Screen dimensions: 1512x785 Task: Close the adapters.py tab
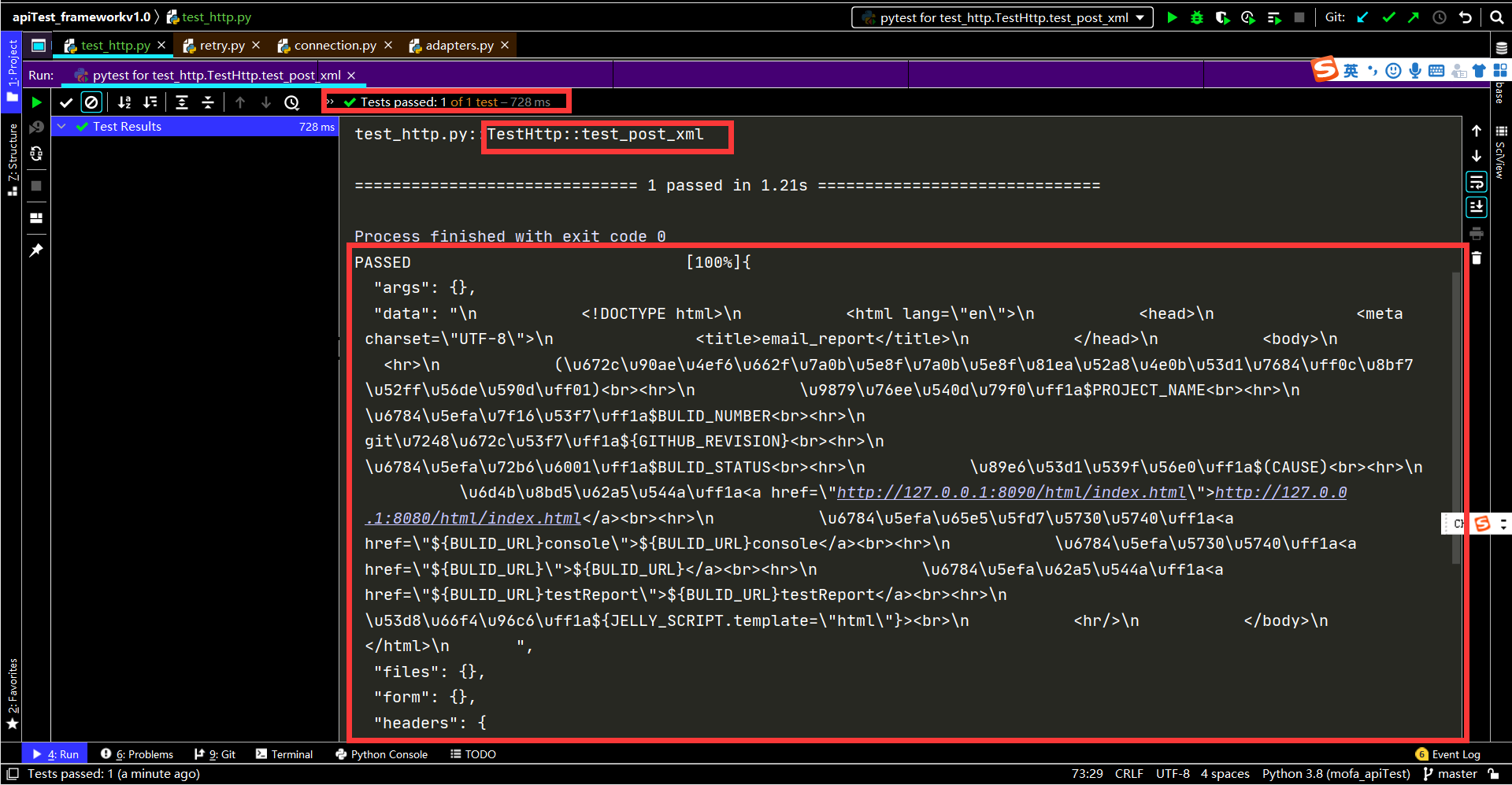(x=505, y=45)
